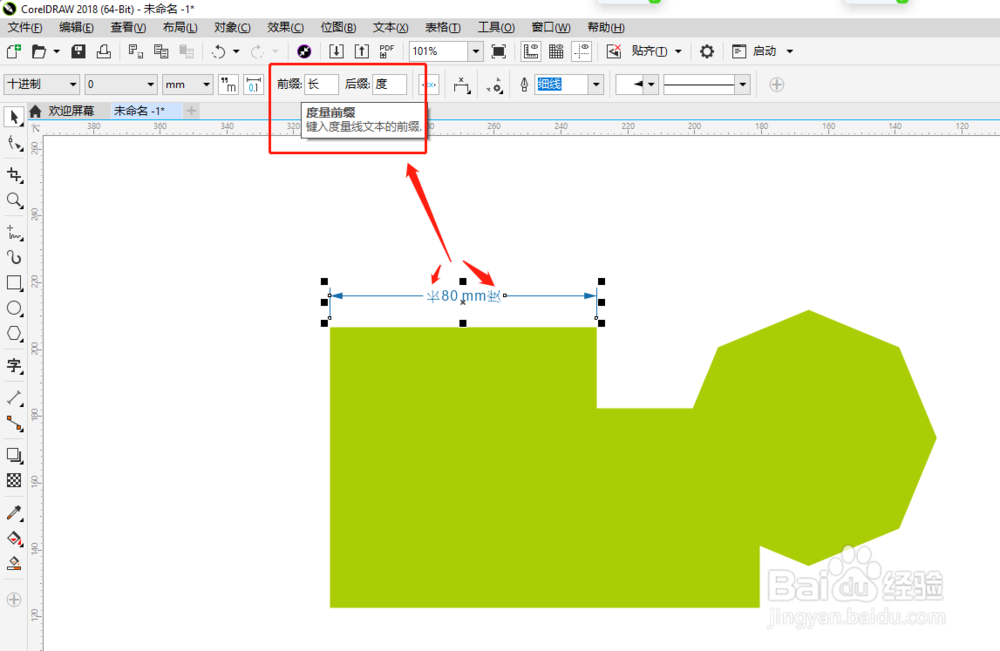1000x651 pixels.
Task: Click the Full-screen preview icon
Action: click(499, 52)
